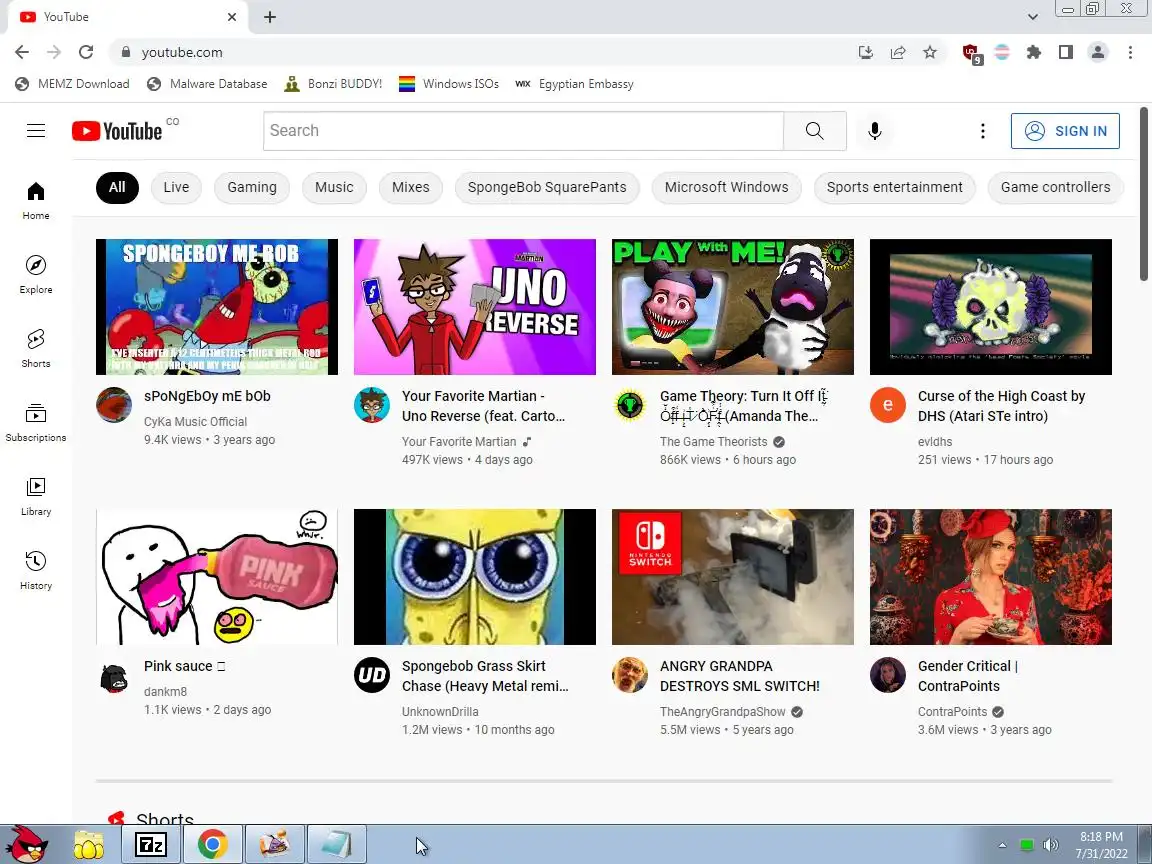Viewport: 1152px width, 864px height.
Task: Open Chrome three-dot menu
Action: [x=1130, y=52]
